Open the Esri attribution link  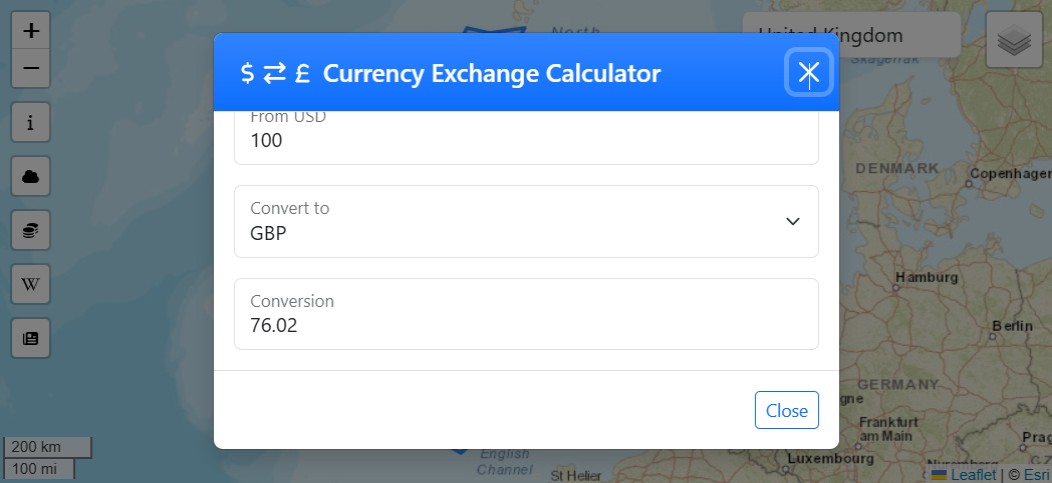tap(1035, 475)
